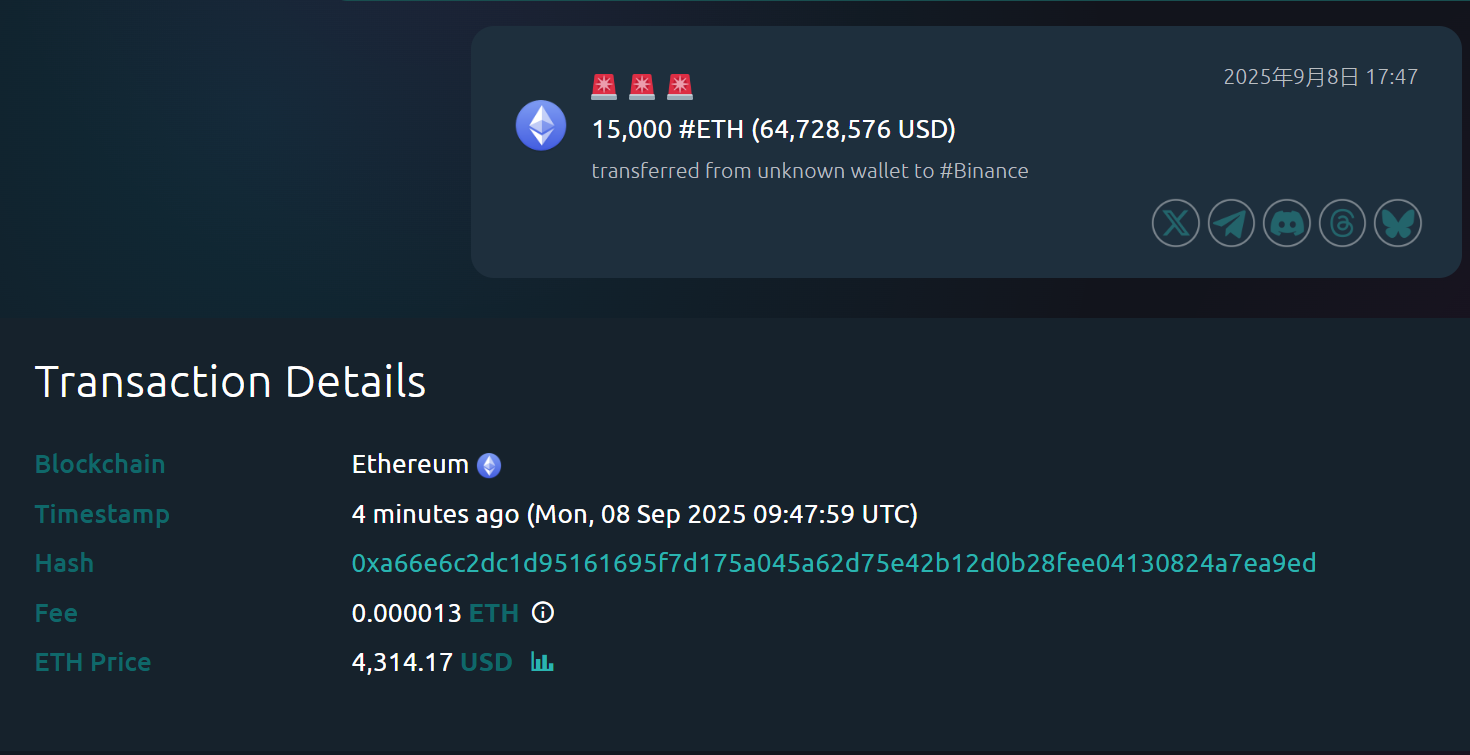This screenshot has width=1470, height=755.
Task: Open the Discord share icon
Action: 1287,223
